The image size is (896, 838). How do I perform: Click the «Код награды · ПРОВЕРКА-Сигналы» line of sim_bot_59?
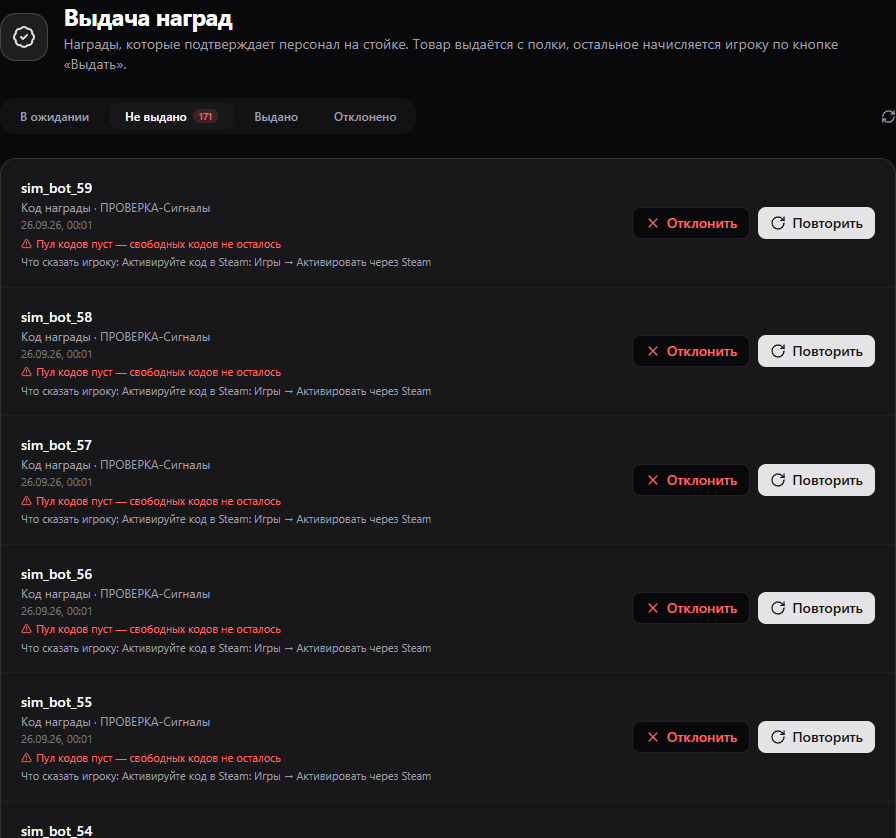tap(115, 208)
